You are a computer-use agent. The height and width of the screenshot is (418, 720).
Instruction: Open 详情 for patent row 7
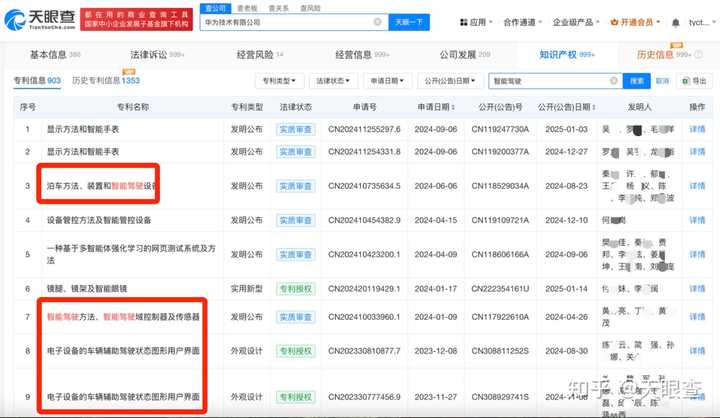697,316
